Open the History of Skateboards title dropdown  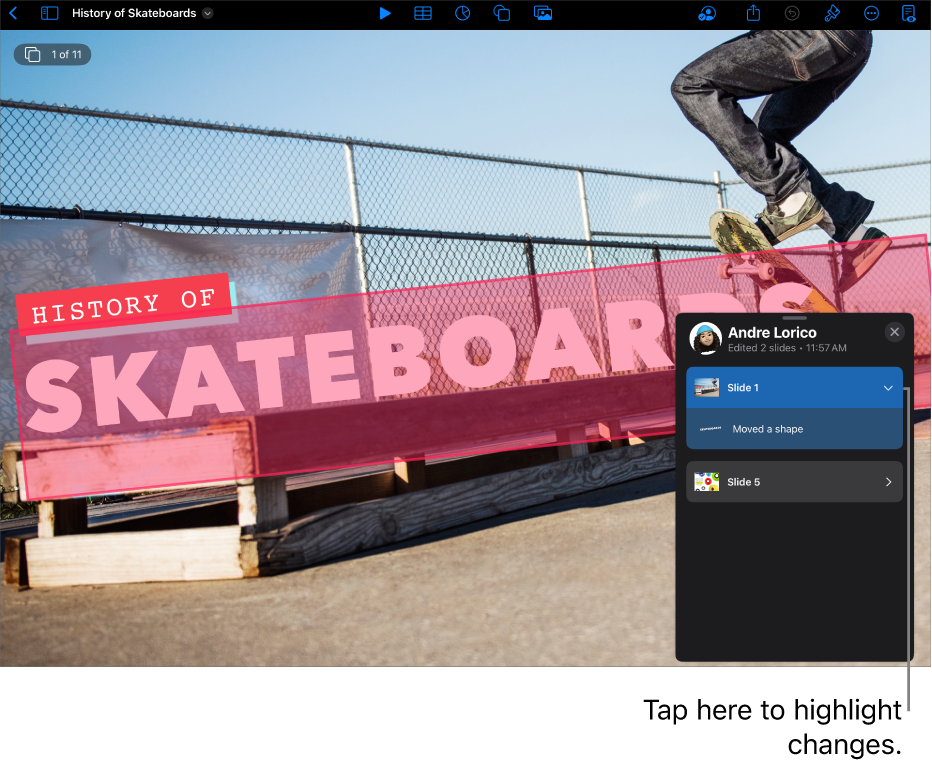pyautogui.click(x=208, y=14)
